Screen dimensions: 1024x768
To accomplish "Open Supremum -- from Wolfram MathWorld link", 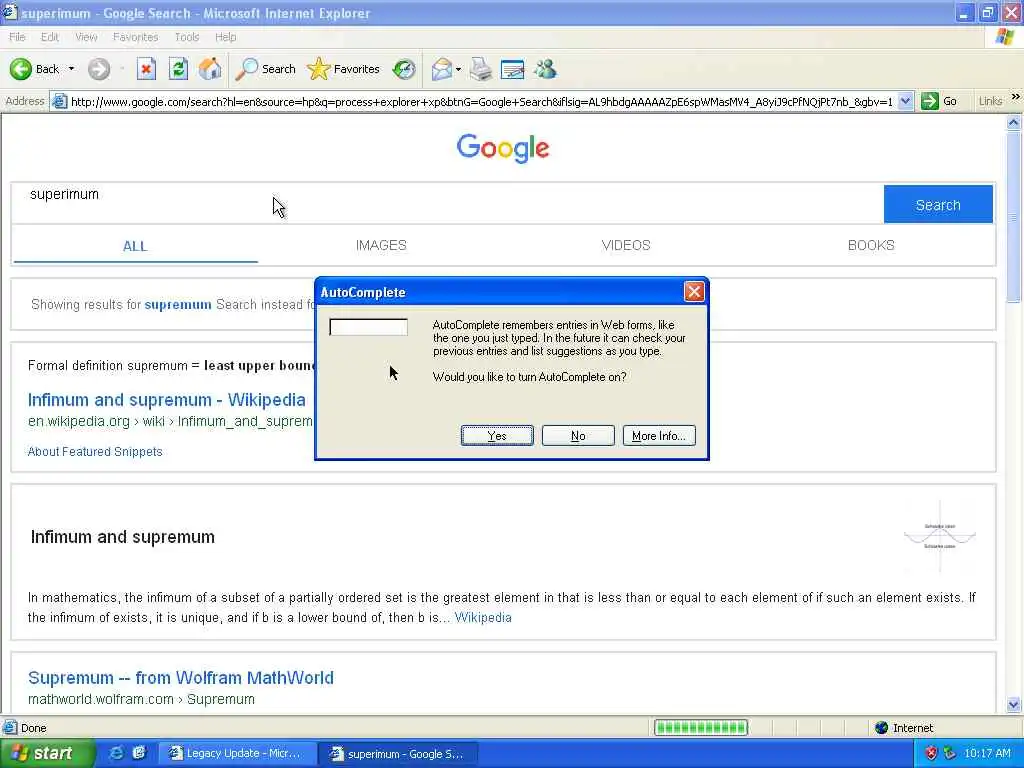I will (x=180, y=678).
